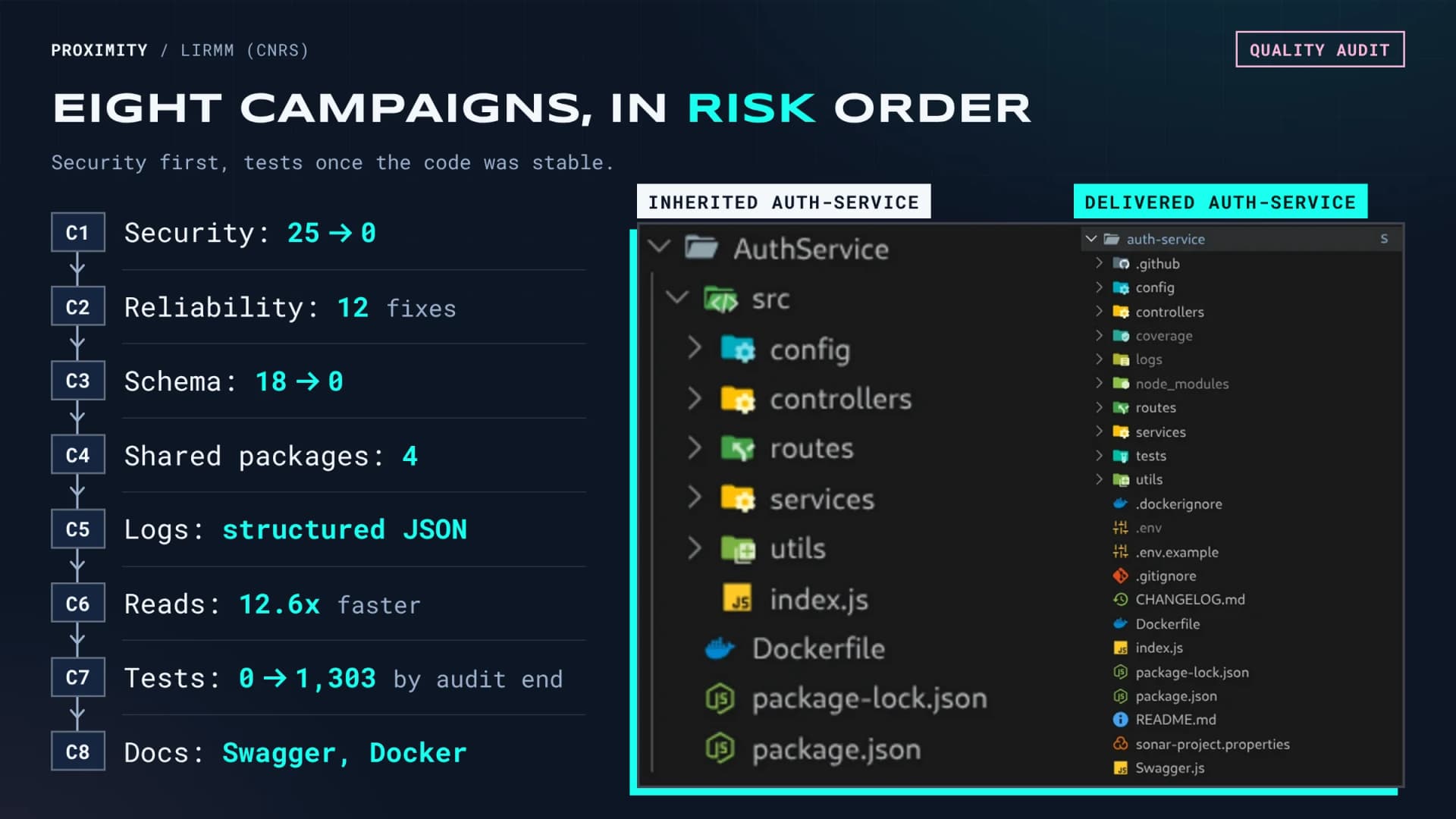1456x819 pixels.
Task: Click the 'Reads: 12.6x faster' text
Action: [272, 604]
